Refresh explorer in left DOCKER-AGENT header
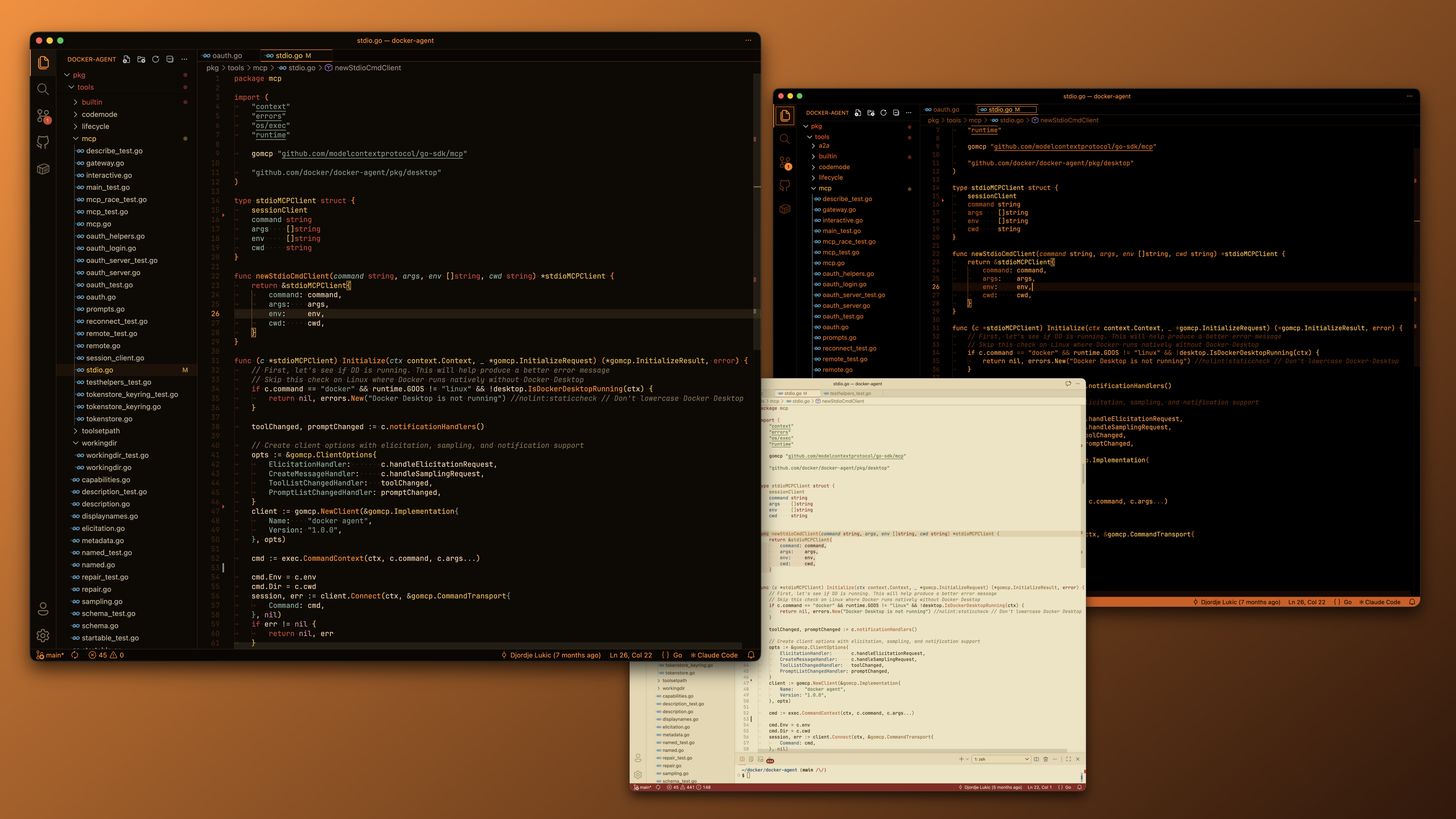This screenshot has width=1456, height=819. pos(156,59)
